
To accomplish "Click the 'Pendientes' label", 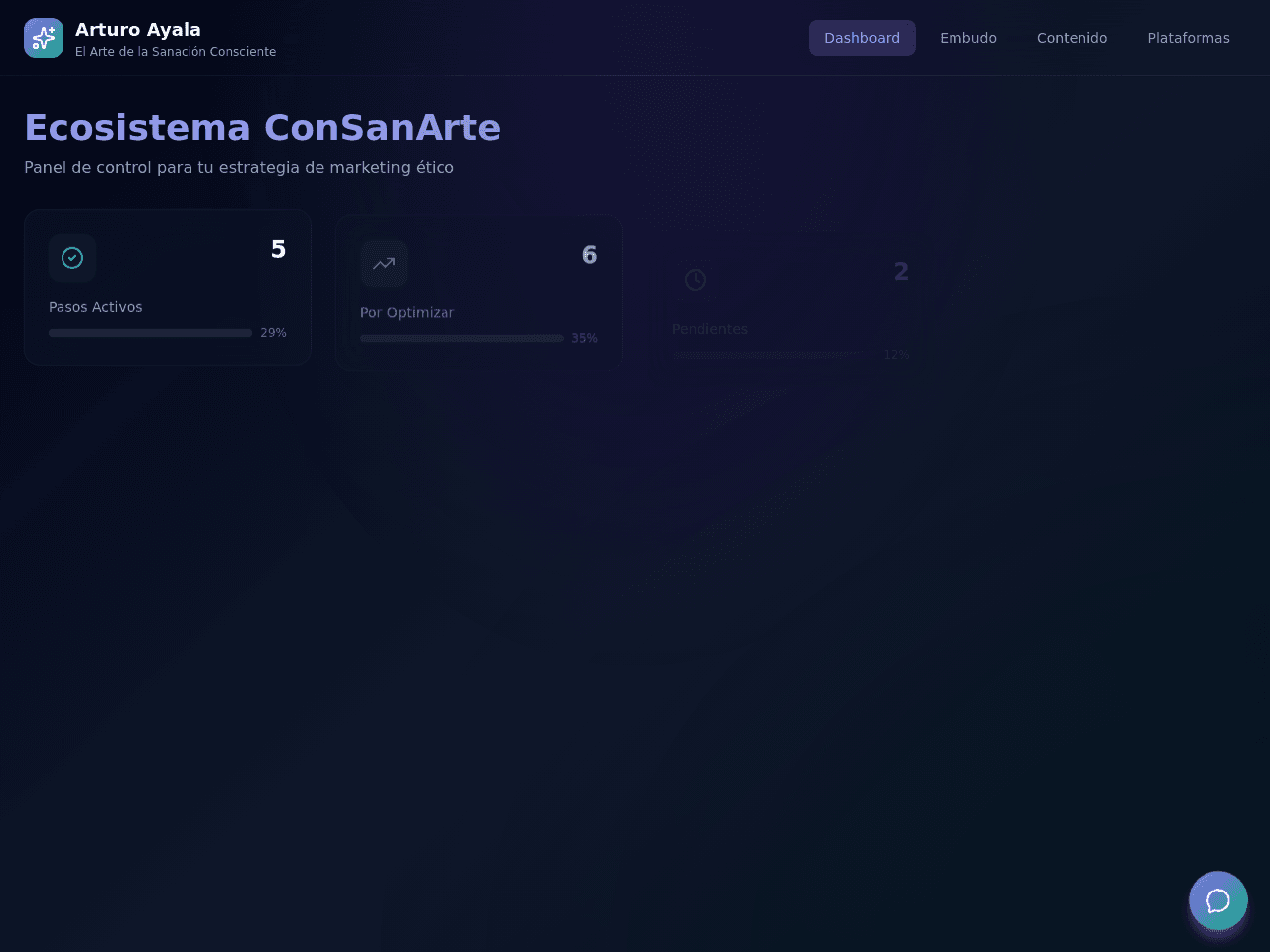I will click(709, 329).
